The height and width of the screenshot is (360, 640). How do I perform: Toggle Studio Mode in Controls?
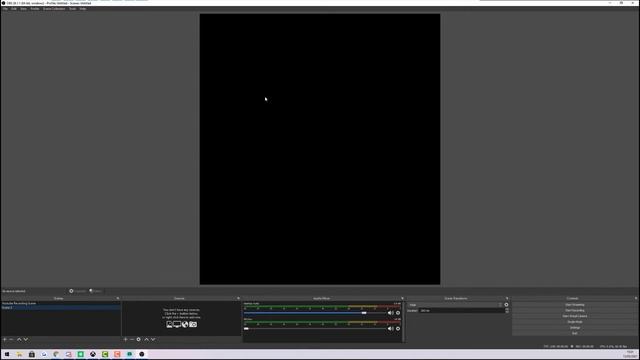574,322
